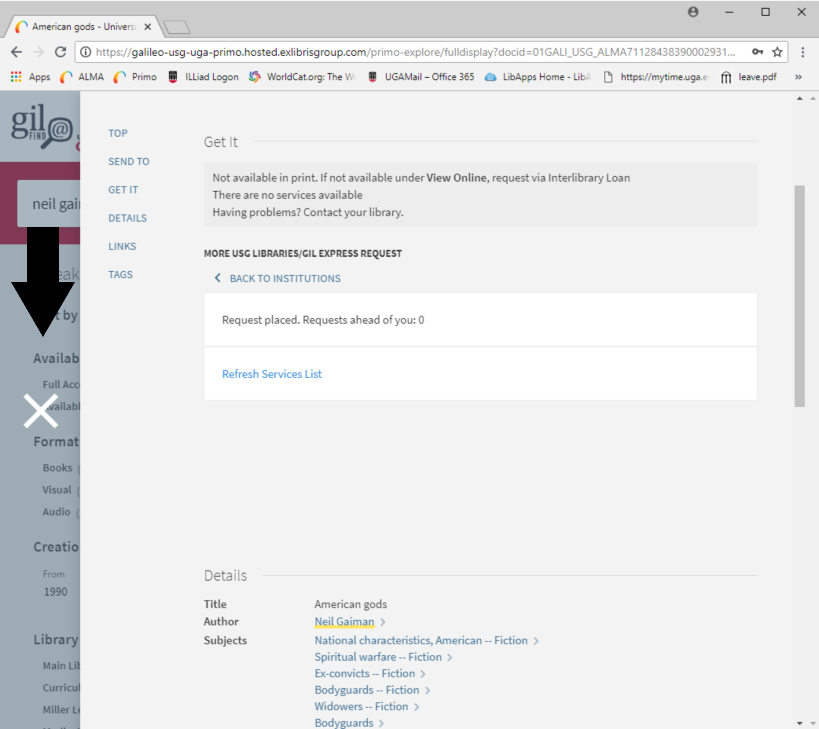Open the Apps bookmarks grid icon
The height and width of the screenshot is (729, 819).
coord(16,77)
